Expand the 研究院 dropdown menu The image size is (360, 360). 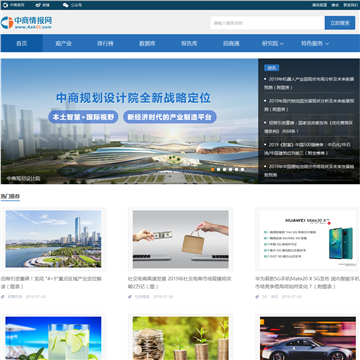click(x=273, y=43)
